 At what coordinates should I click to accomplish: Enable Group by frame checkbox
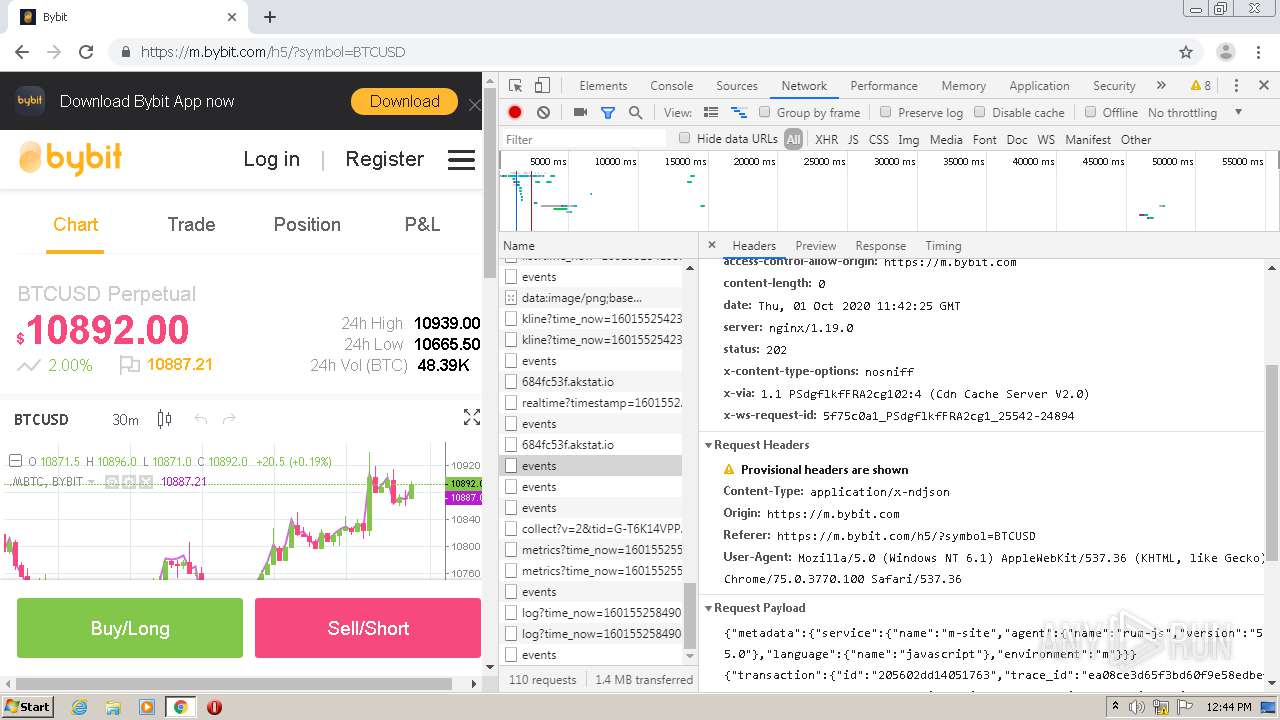click(x=765, y=112)
